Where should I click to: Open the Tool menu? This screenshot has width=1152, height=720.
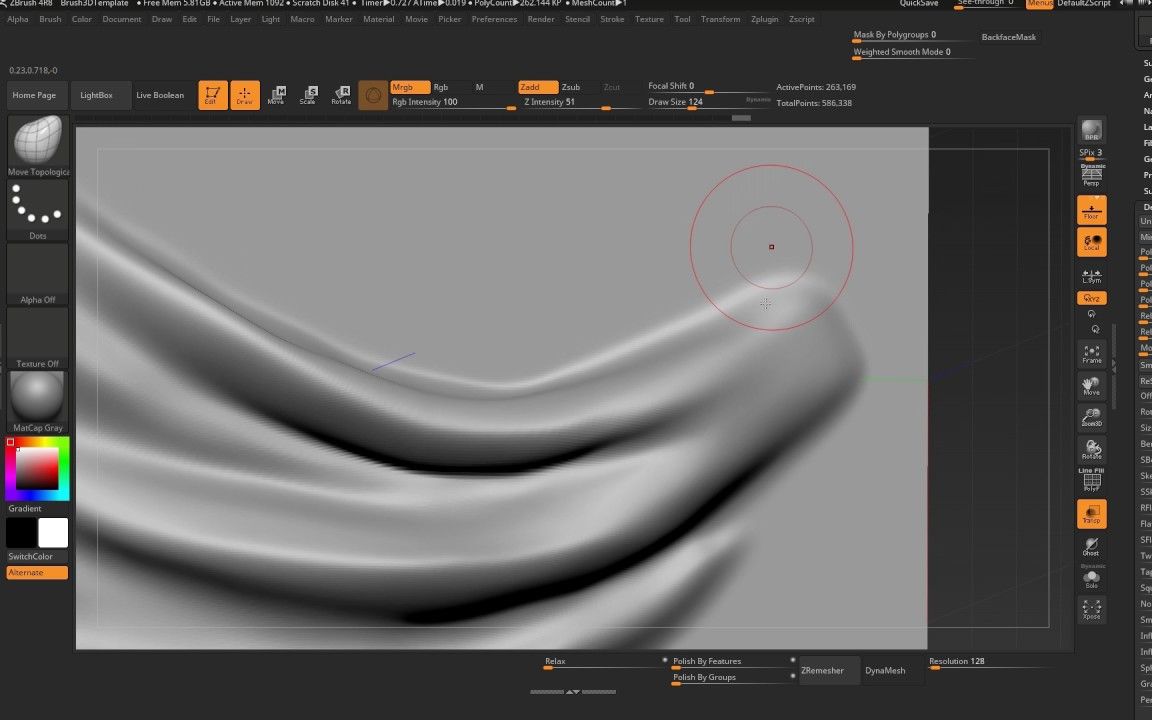point(682,19)
